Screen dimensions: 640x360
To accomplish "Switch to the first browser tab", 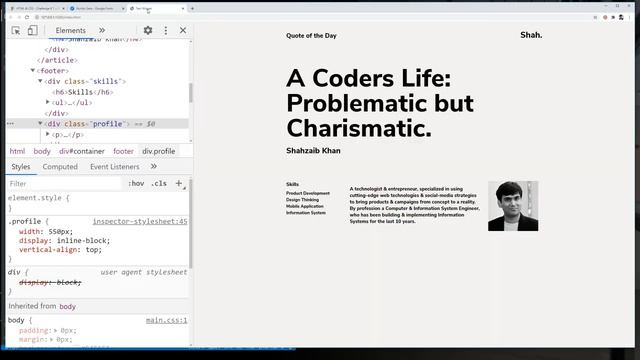I will [36, 8].
